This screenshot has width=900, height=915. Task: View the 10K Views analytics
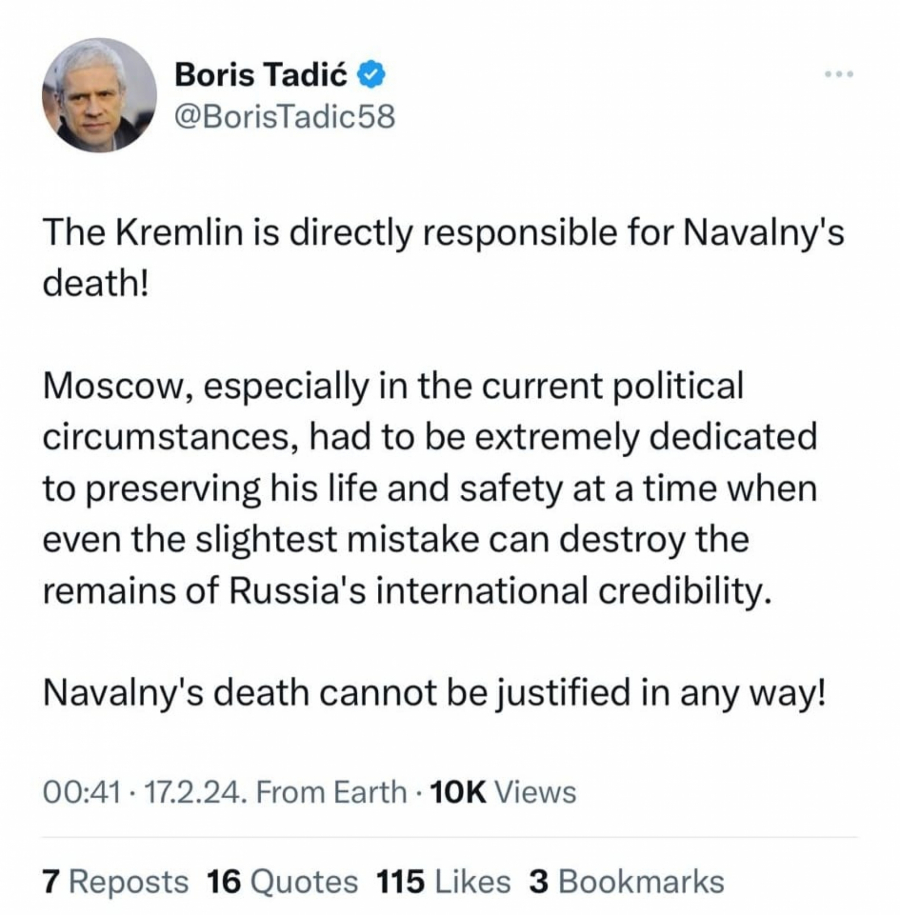(502, 793)
